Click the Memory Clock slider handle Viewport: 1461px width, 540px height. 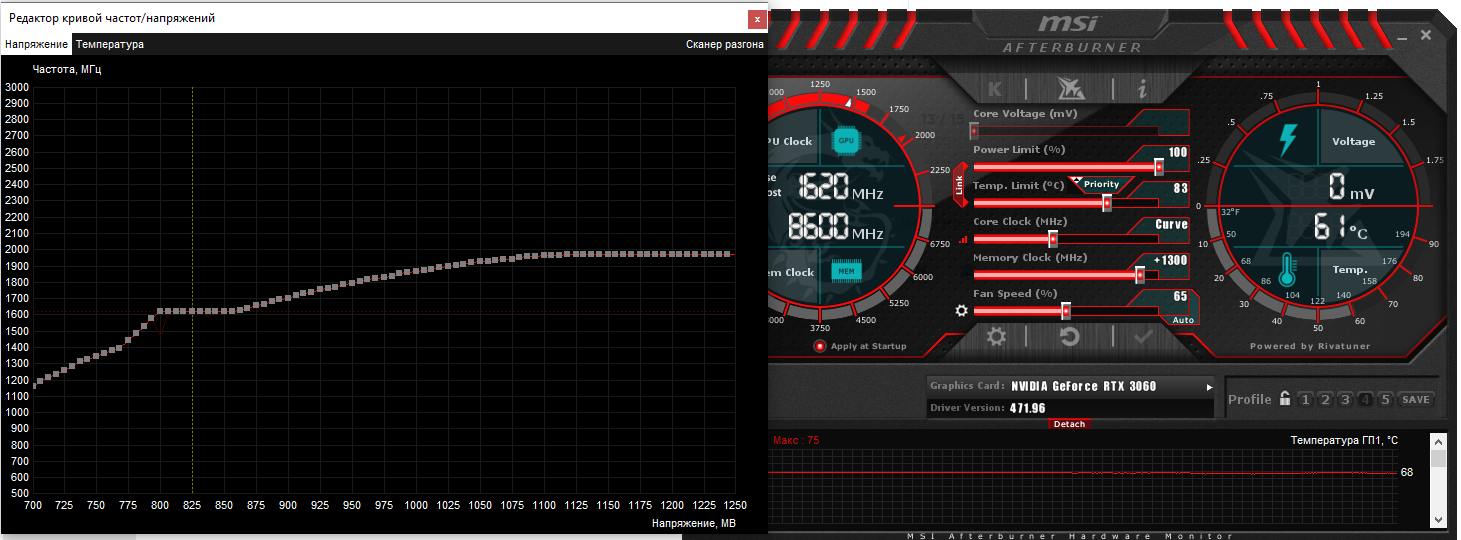(1140, 274)
